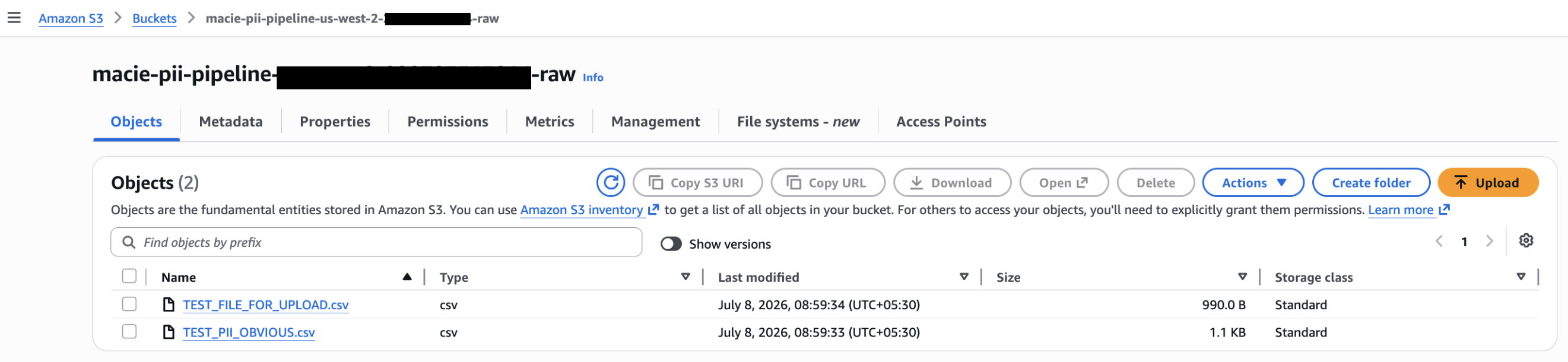1568x362 pixels.
Task: Sort by Name column arrow
Action: [407, 277]
